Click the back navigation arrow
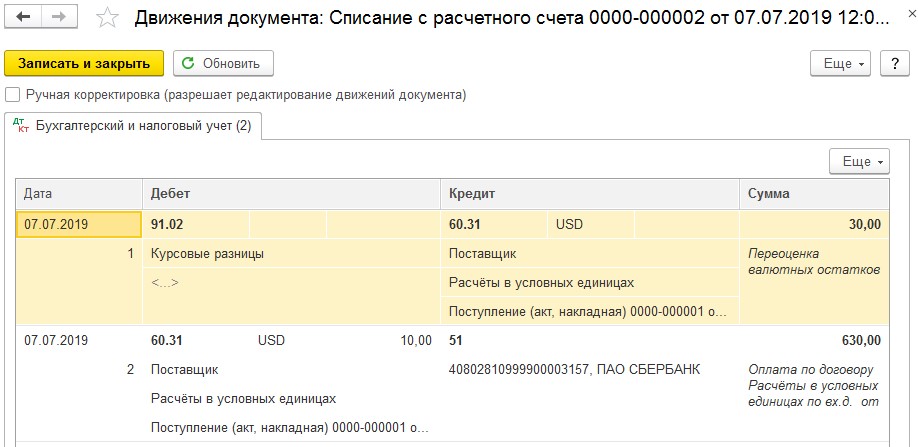The height and width of the screenshot is (447, 918). pyautogui.click(x=23, y=18)
